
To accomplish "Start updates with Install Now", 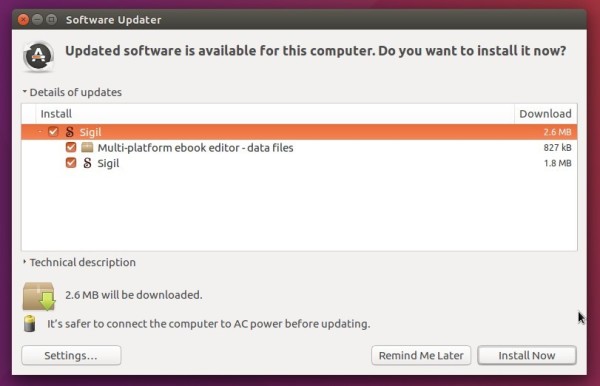I will pos(527,355).
